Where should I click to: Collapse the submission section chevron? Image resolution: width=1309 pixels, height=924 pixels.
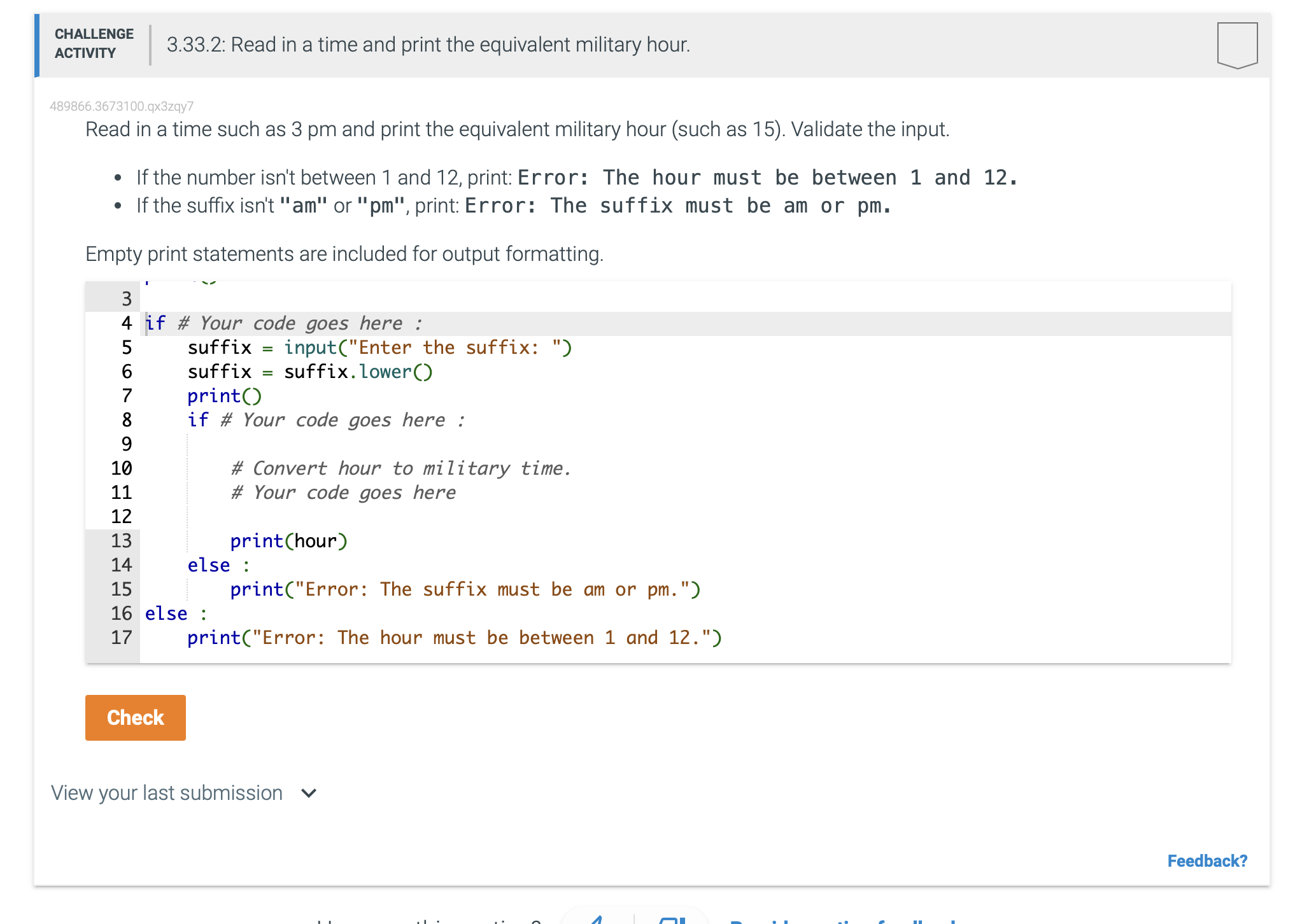(x=308, y=794)
